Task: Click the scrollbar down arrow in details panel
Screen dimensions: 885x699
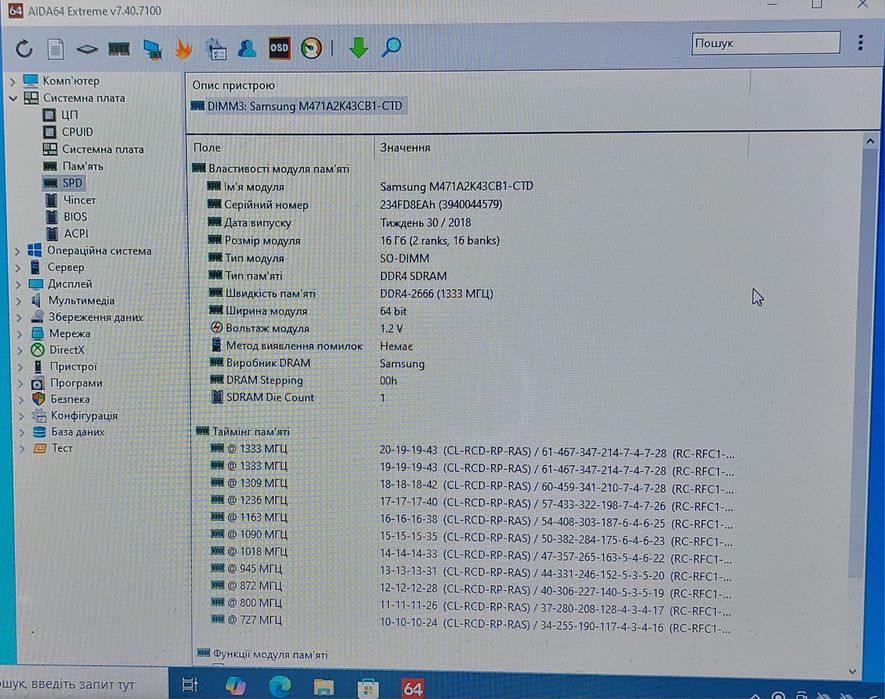Action: coord(853,671)
